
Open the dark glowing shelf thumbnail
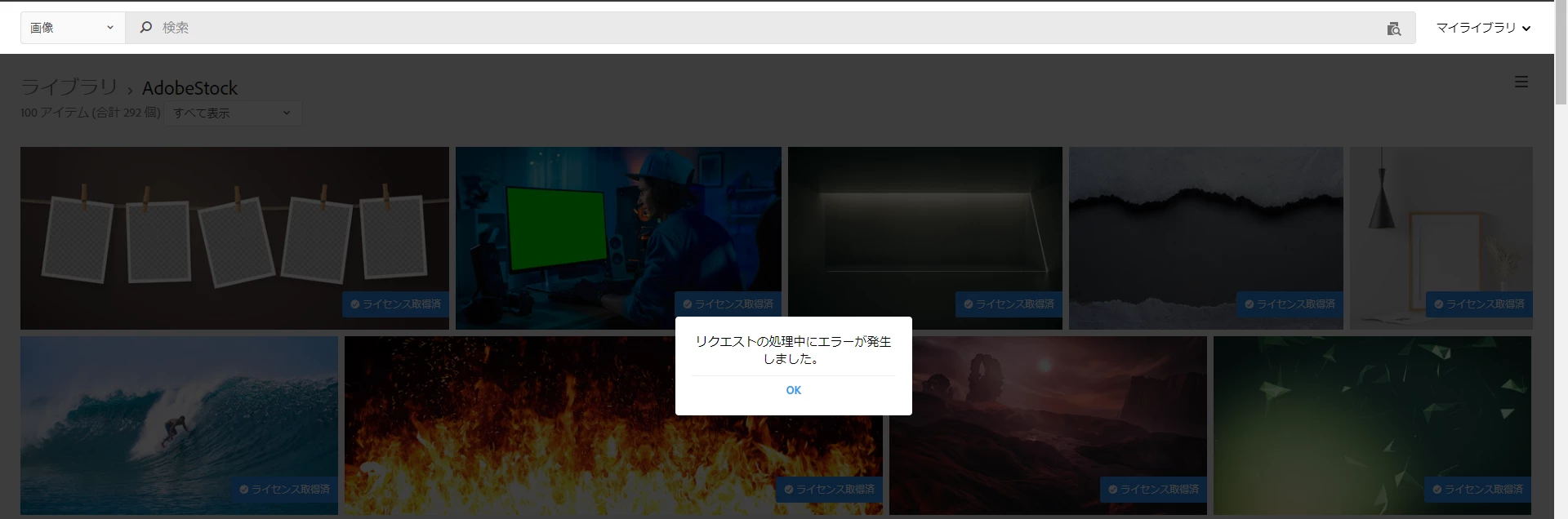pyautogui.click(x=924, y=238)
